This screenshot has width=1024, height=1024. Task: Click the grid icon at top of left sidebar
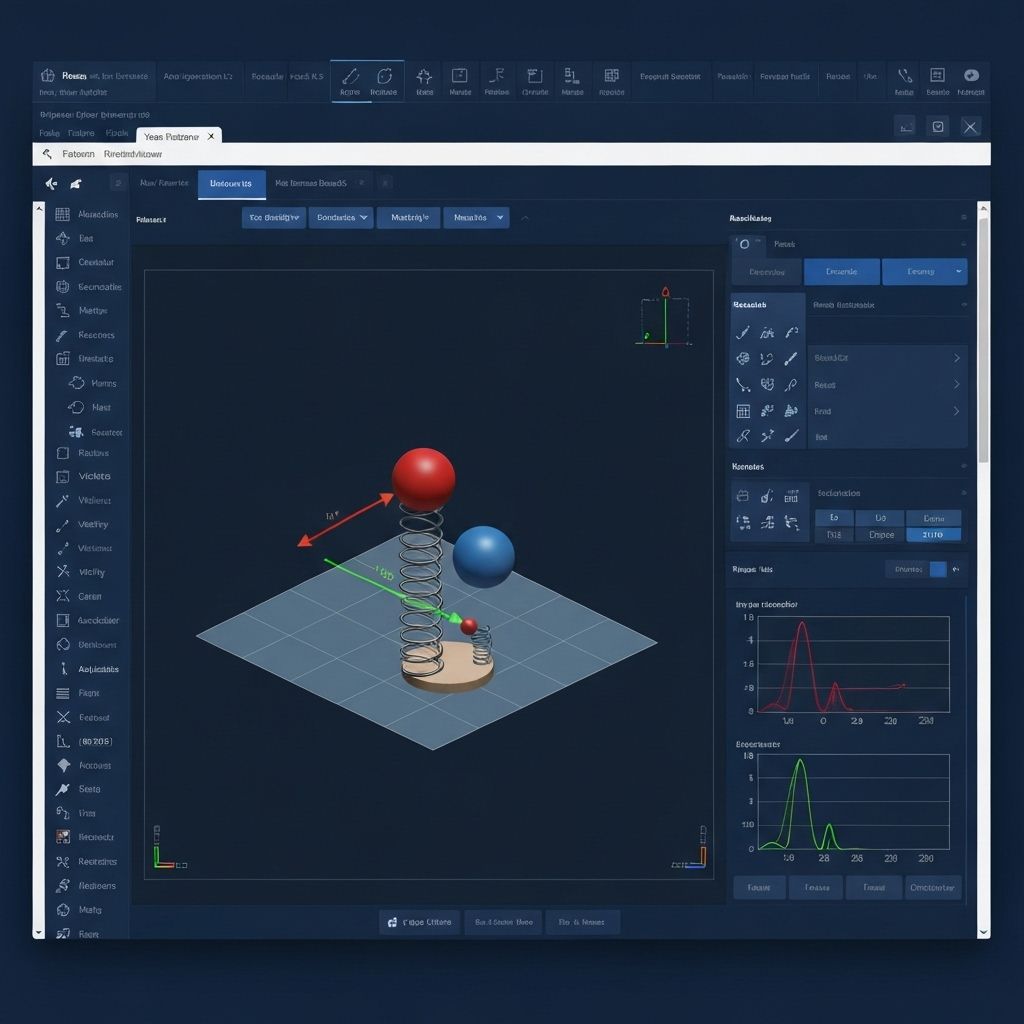[x=62, y=214]
